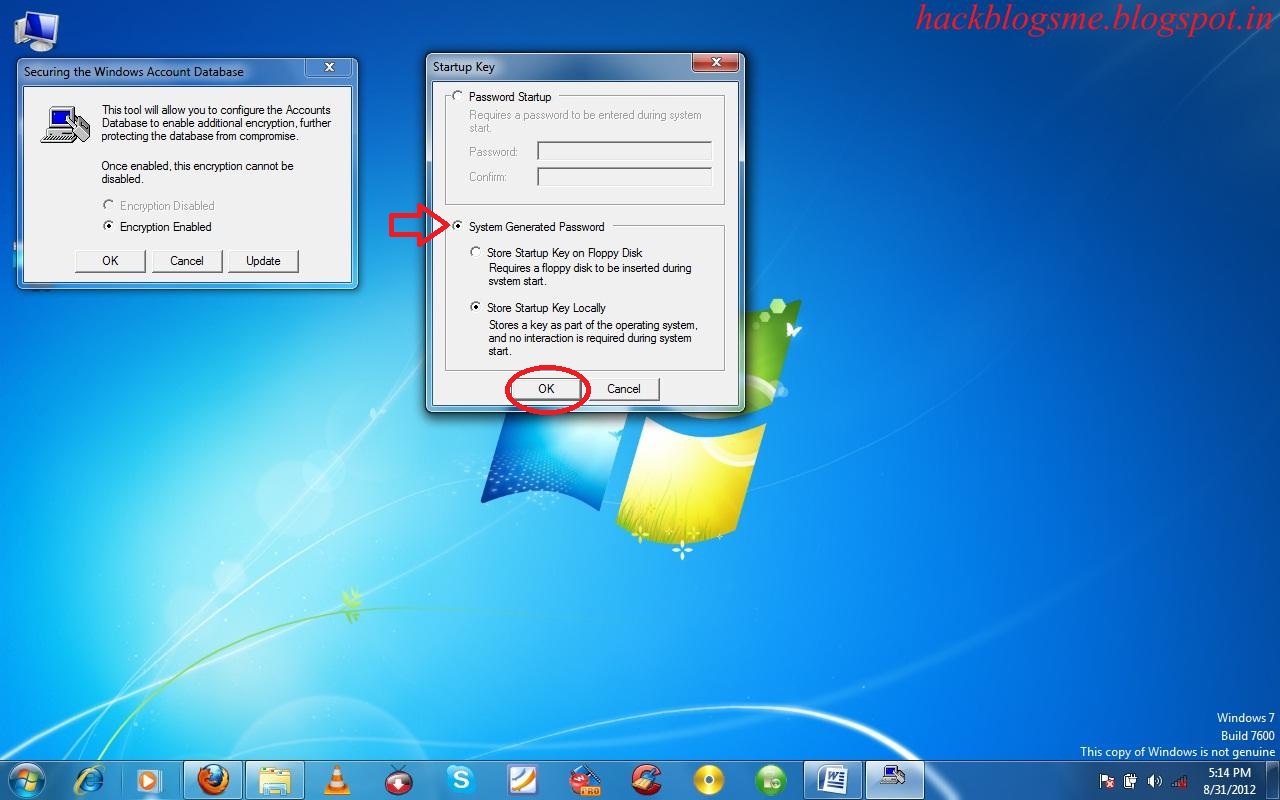The image size is (1280, 800).
Task: Cancel the Securing the Windows Account Database dialog
Action: click(187, 261)
